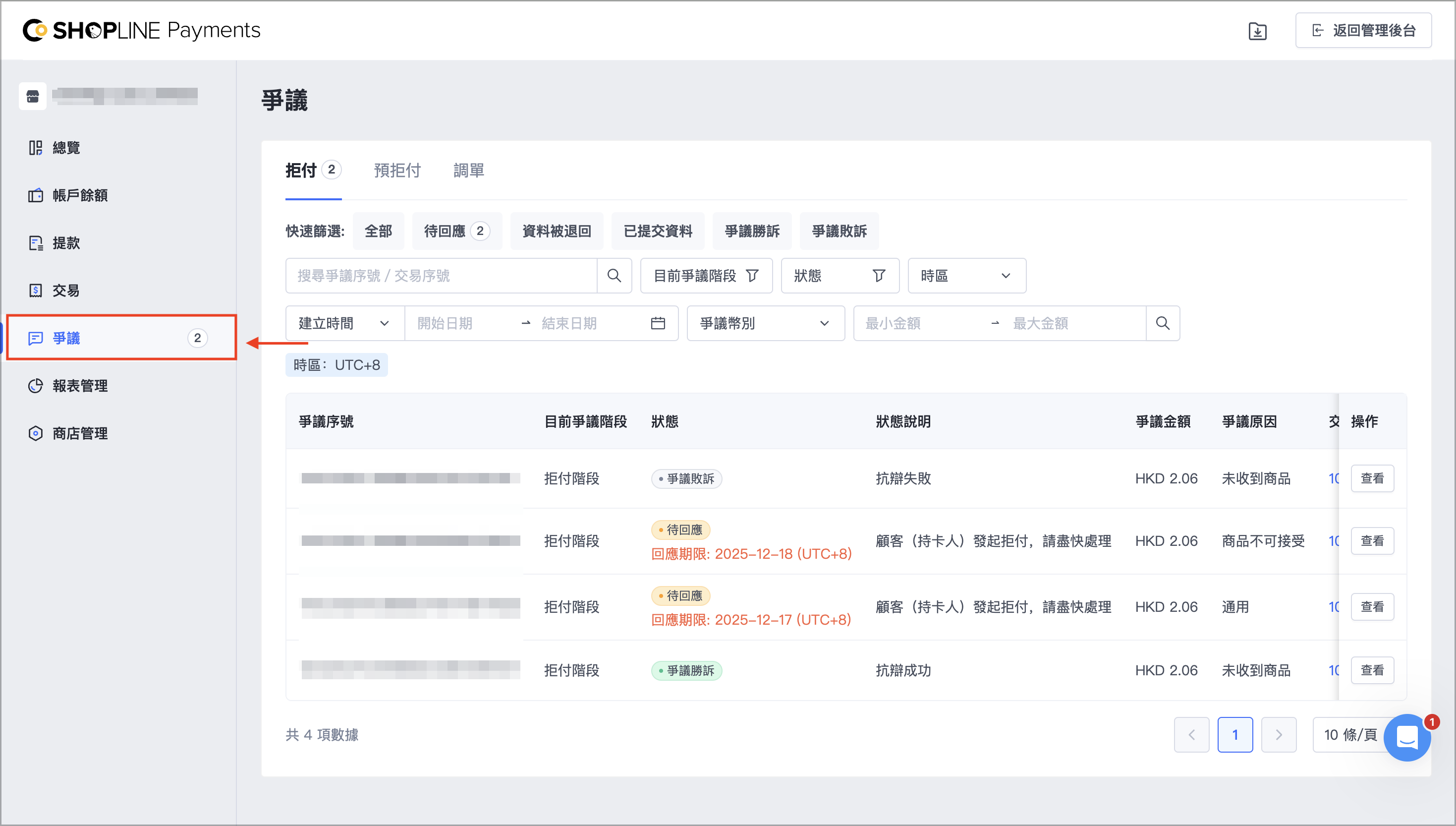1456x826 pixels.
Task: Click 回應期限: 2025-12-17 (UTC+8) text
Action: coord(751,620)
